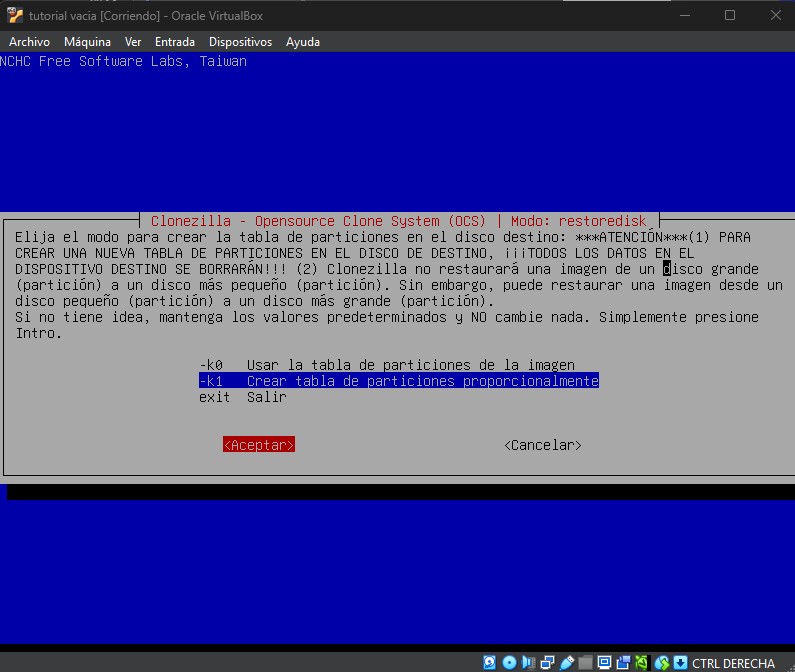
Task: Click the VirtualBox title bar app icon
Action: coord(15,16)
